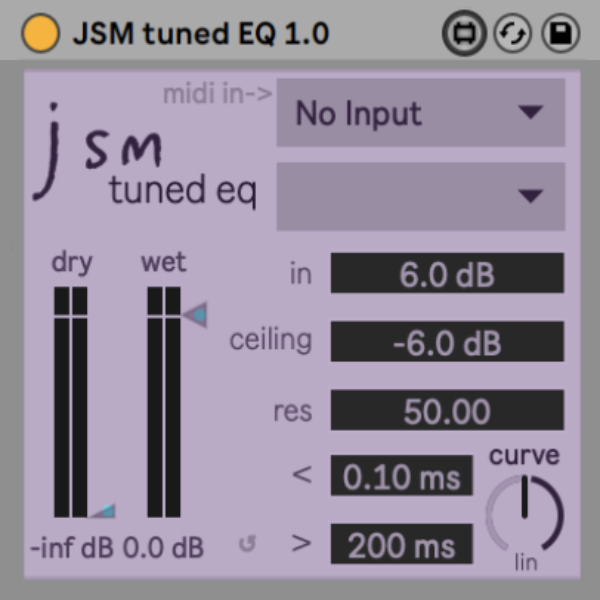
Task: Select the in gain field showing 6.0 dB
Action: point(447,274)
